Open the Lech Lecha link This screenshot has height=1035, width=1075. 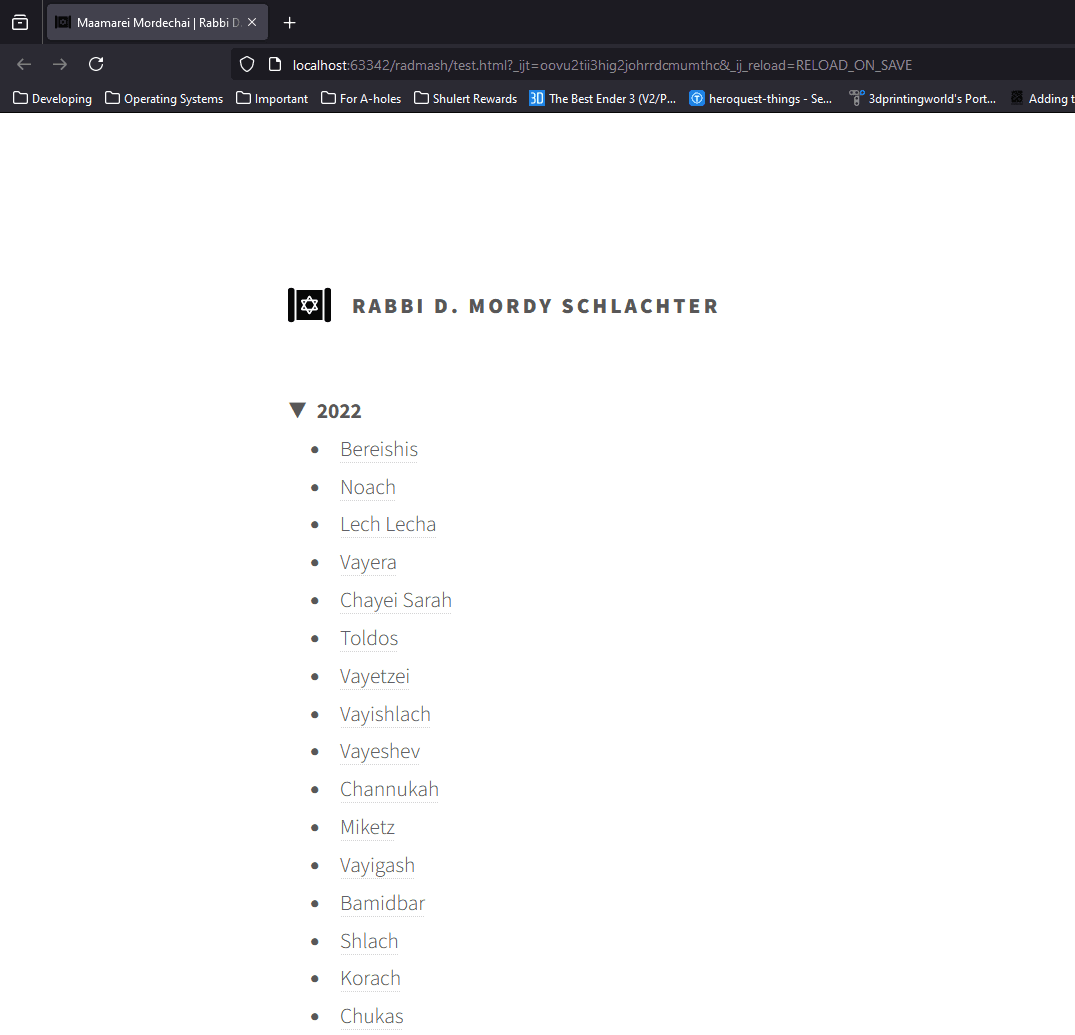coord(388,525)
